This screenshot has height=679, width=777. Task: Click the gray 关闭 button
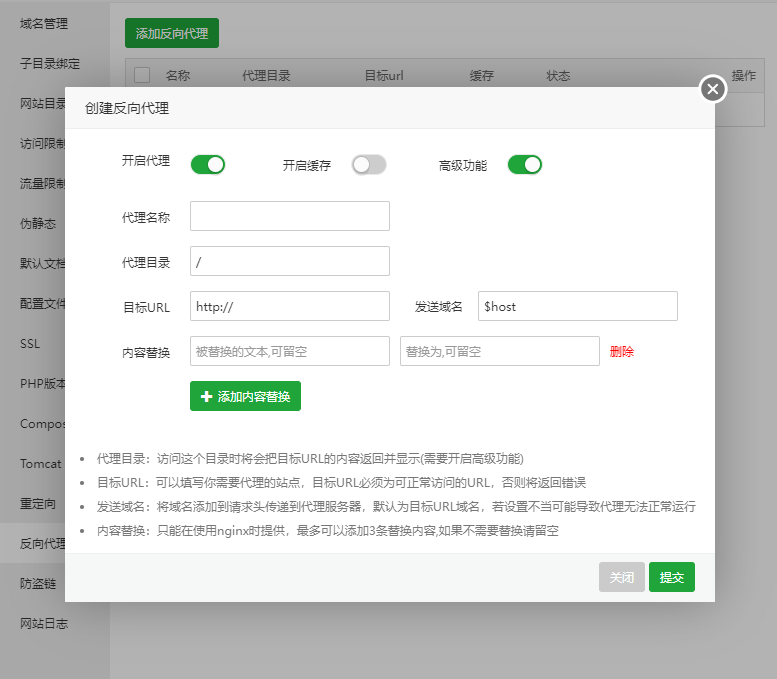tap(622, 577)
